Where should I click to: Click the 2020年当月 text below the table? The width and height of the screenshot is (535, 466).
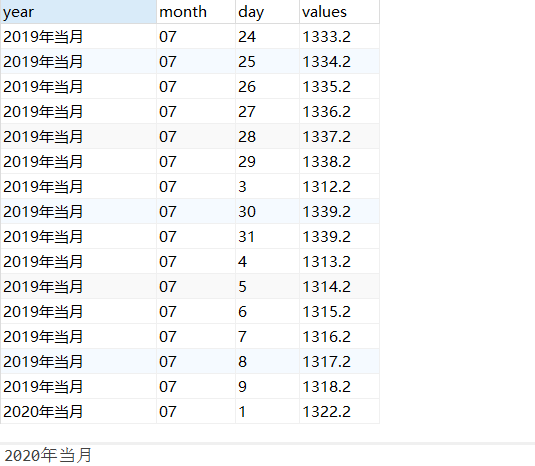pyautogui.click(x=48, y=455)
